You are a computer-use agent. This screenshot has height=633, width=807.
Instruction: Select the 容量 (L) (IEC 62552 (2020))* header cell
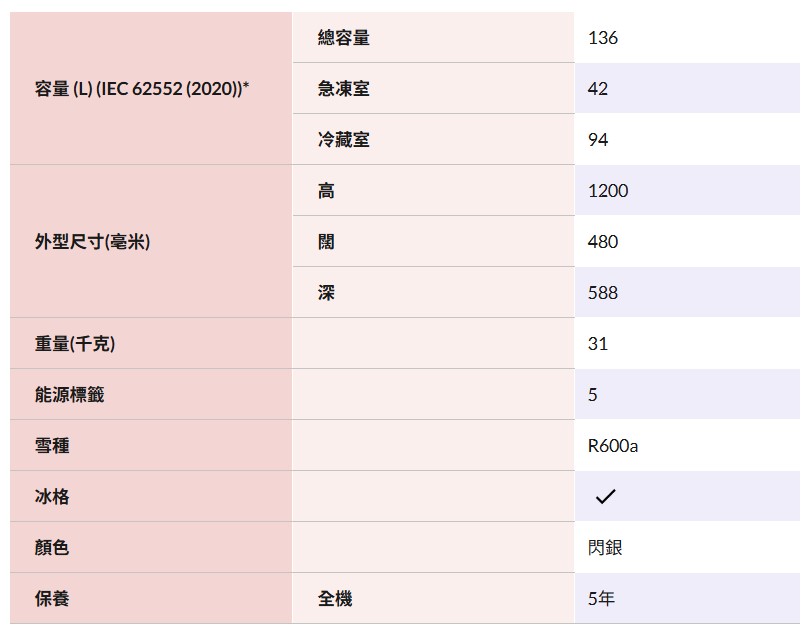[151, 89]
